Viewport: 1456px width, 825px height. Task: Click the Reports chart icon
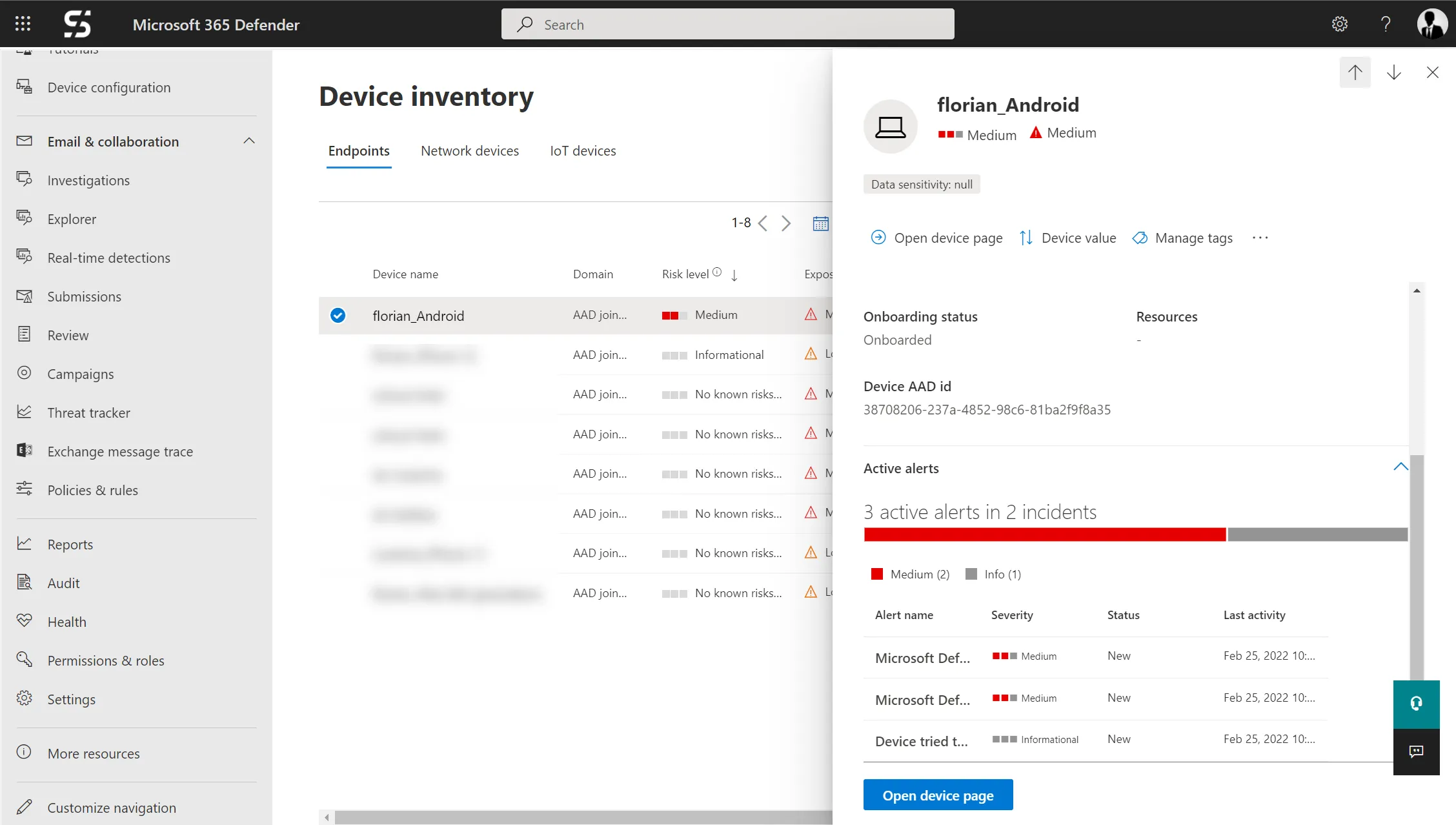[25, 544]
